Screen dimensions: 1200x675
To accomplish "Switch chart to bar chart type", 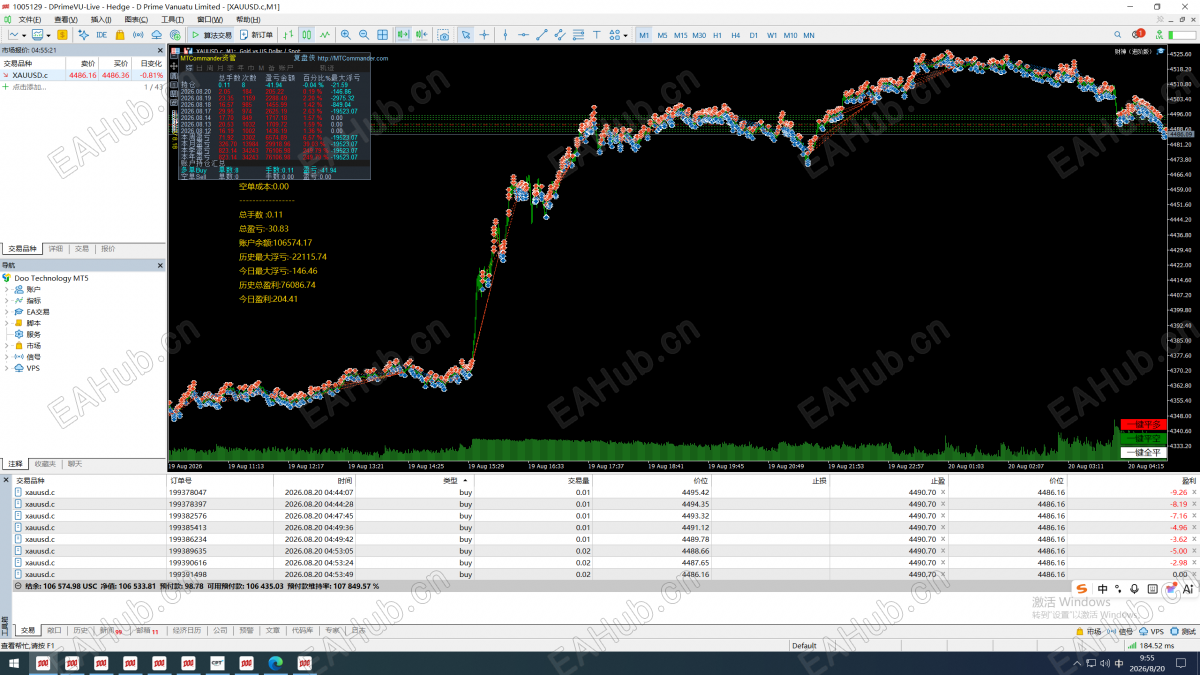I will (x=287, y=35).
